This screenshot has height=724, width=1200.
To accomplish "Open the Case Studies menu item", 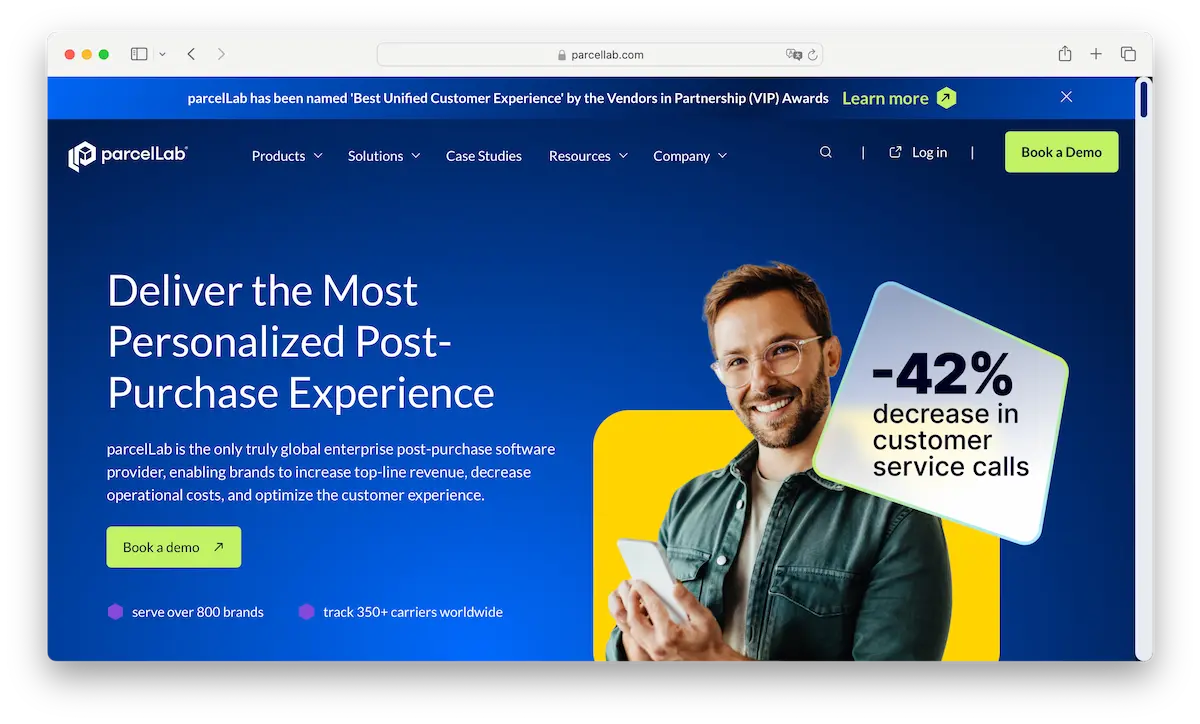I will pyautogui.click(x=484, y=156).
